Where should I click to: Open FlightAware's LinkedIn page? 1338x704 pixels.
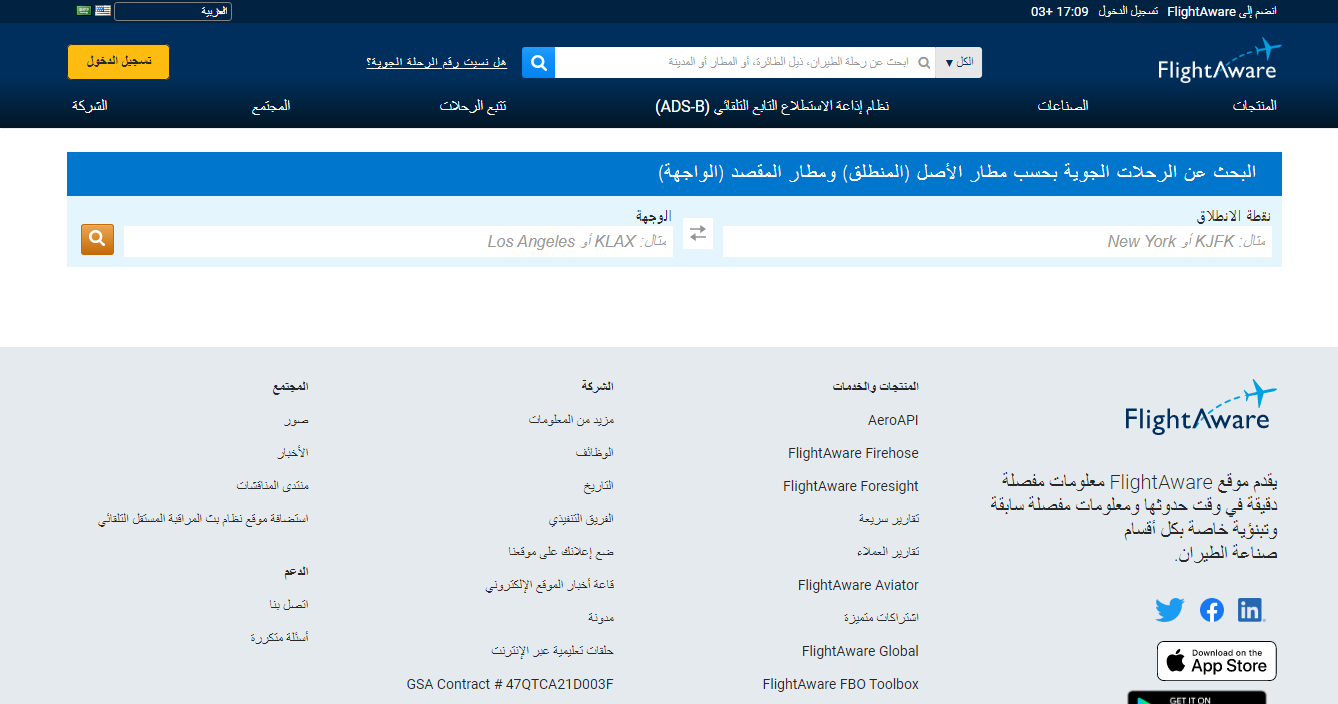click(1251, 610)
